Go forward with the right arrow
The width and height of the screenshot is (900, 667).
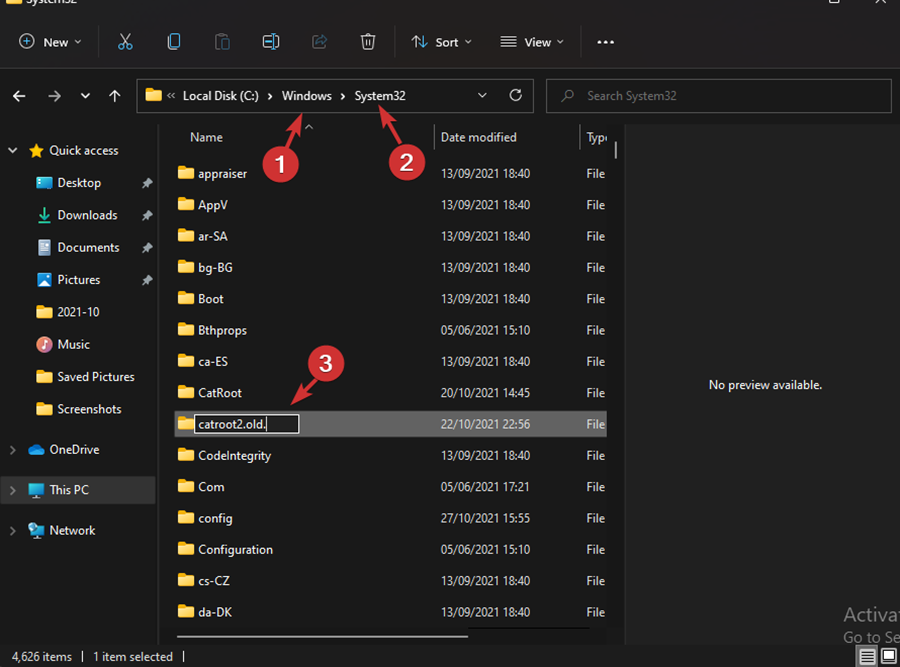coord(54,96)
